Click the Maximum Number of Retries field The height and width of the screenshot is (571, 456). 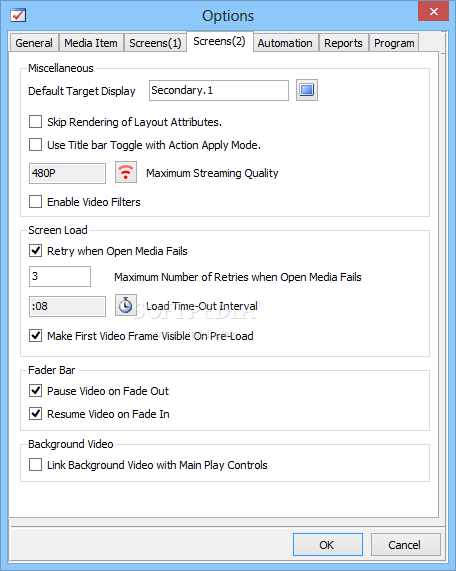pyautogui.click(x=60, y=276)
